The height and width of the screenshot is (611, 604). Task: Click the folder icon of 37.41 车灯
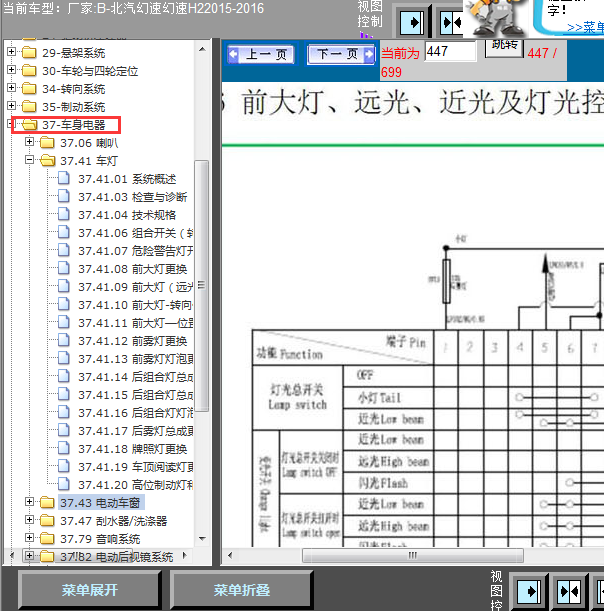(48, 160)
